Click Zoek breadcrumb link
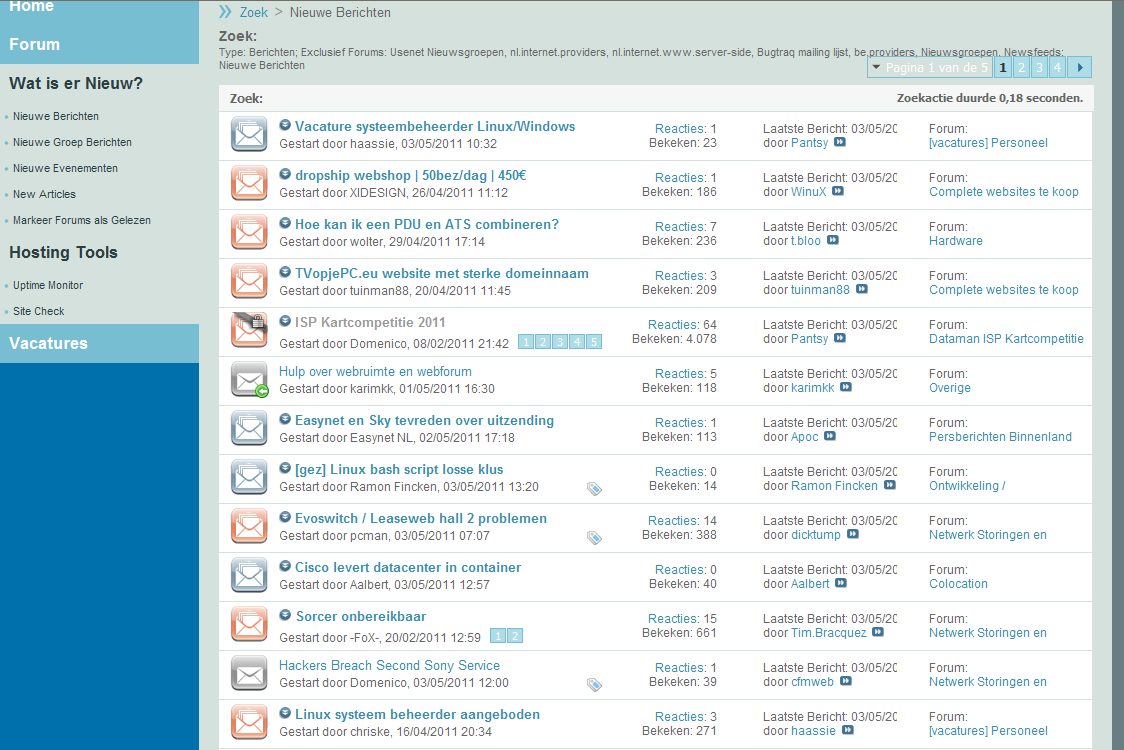 tap(254, 12)
